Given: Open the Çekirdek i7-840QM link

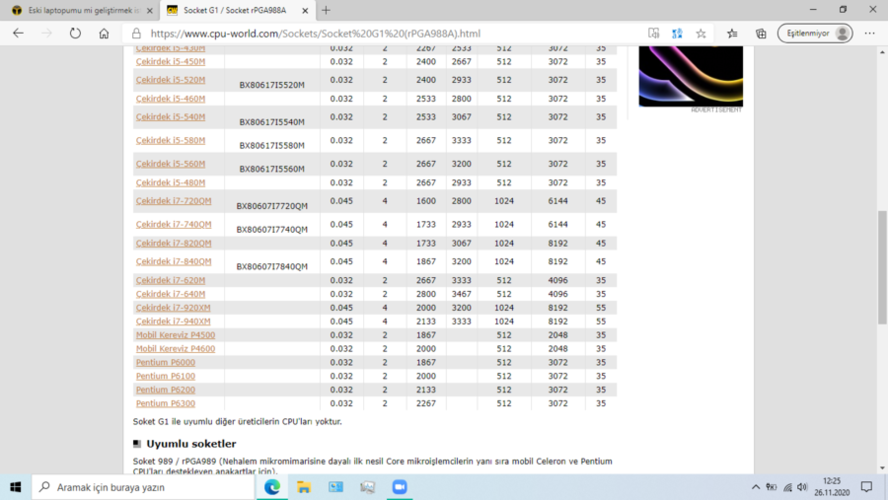Looking at the screenshot, I should pyautogui.click(x=173, y=261).
